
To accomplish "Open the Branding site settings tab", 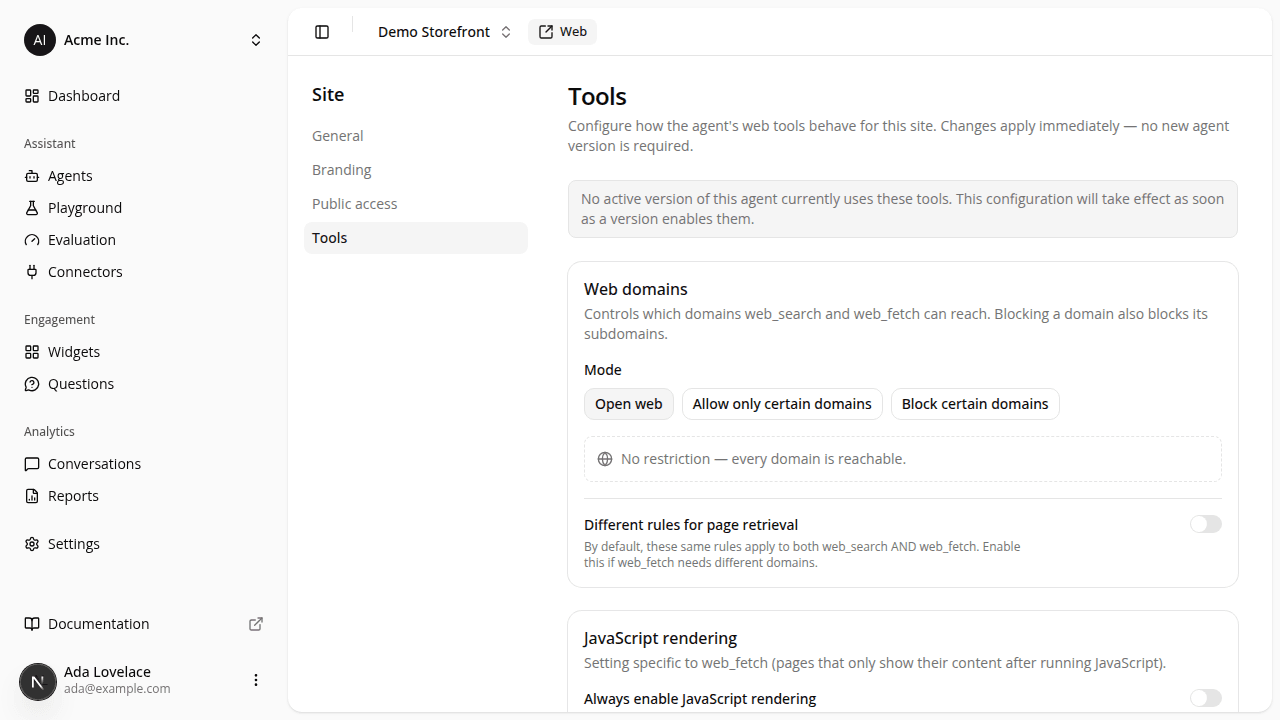I will [x=416, y=170].
